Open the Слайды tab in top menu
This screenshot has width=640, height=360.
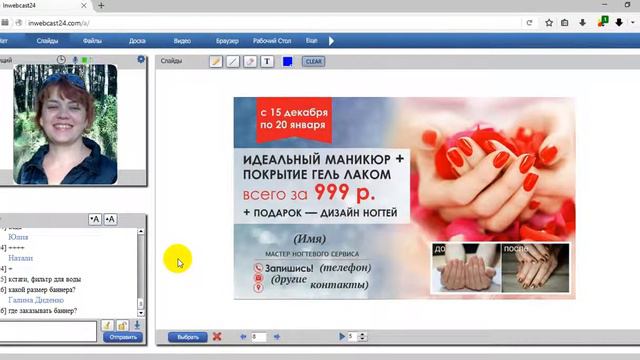tap(47, 41)
